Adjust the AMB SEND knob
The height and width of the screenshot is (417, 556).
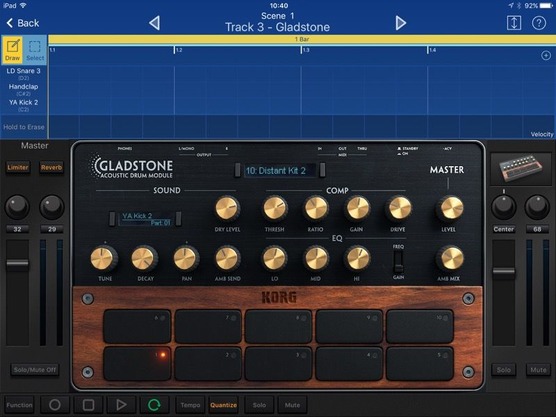(x=227, y=258)
